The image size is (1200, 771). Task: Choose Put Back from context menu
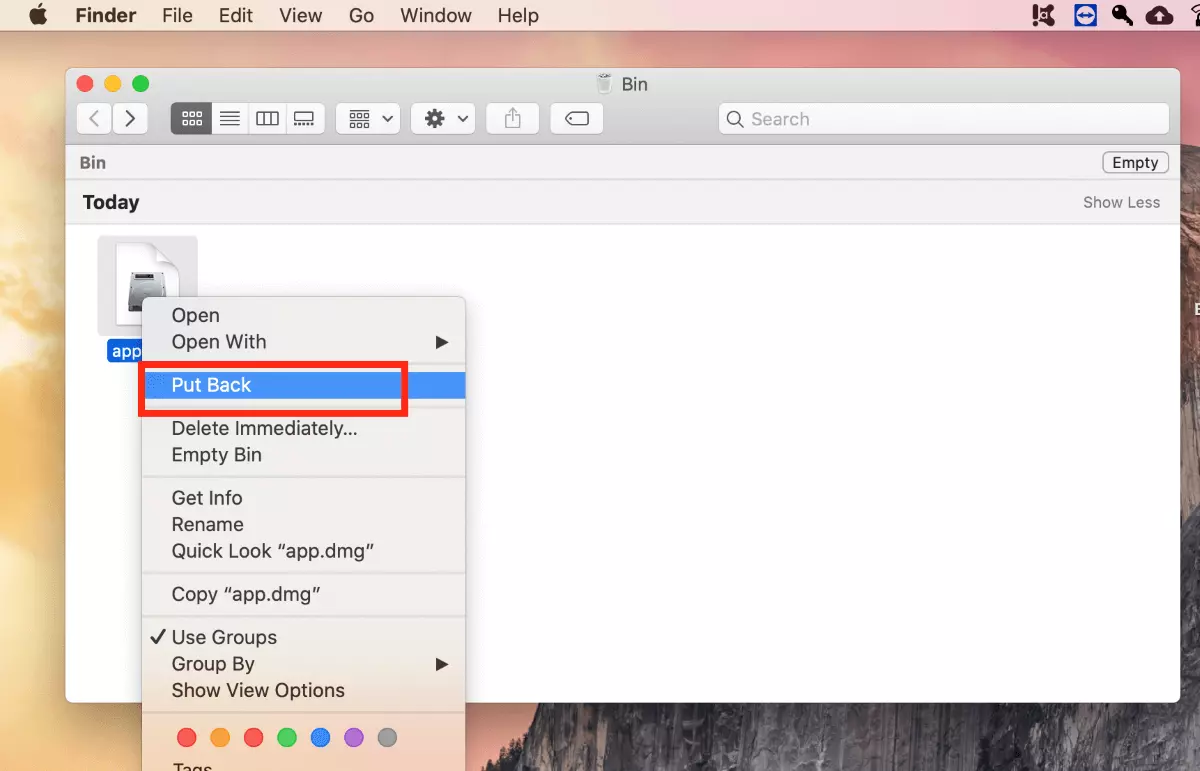pyautogui.click(x=304, y=385)
